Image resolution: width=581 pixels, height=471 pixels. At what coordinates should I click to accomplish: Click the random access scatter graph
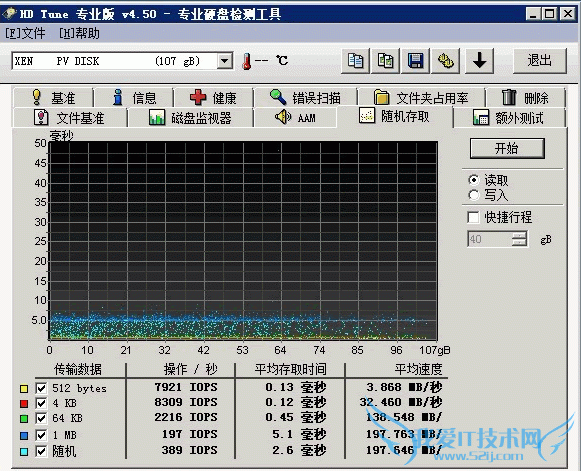(x=243, y=241)
